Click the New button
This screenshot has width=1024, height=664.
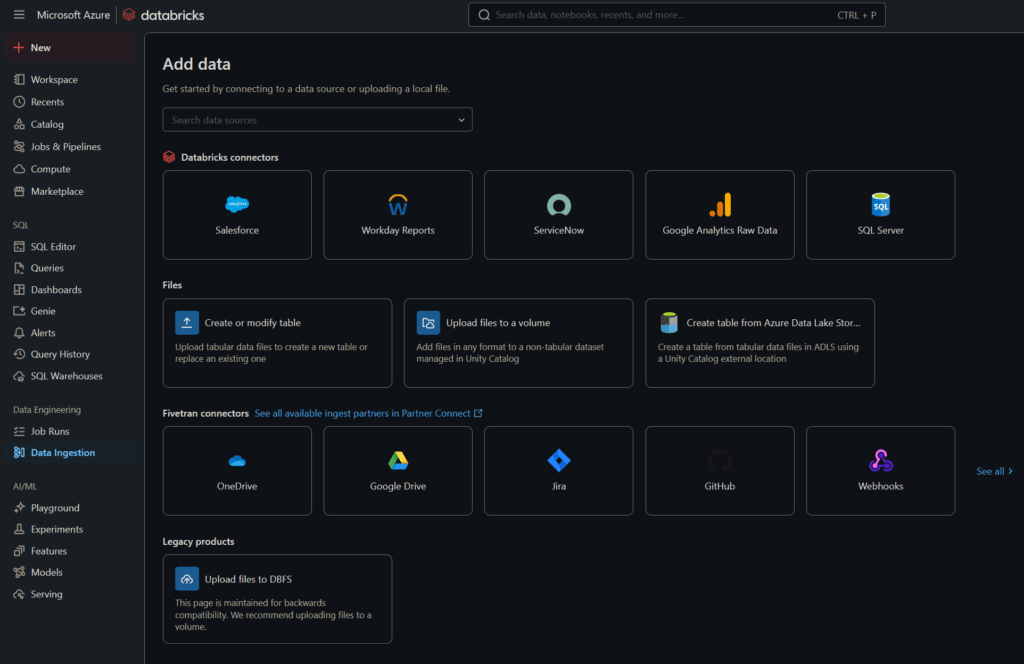tap(40, 48)
